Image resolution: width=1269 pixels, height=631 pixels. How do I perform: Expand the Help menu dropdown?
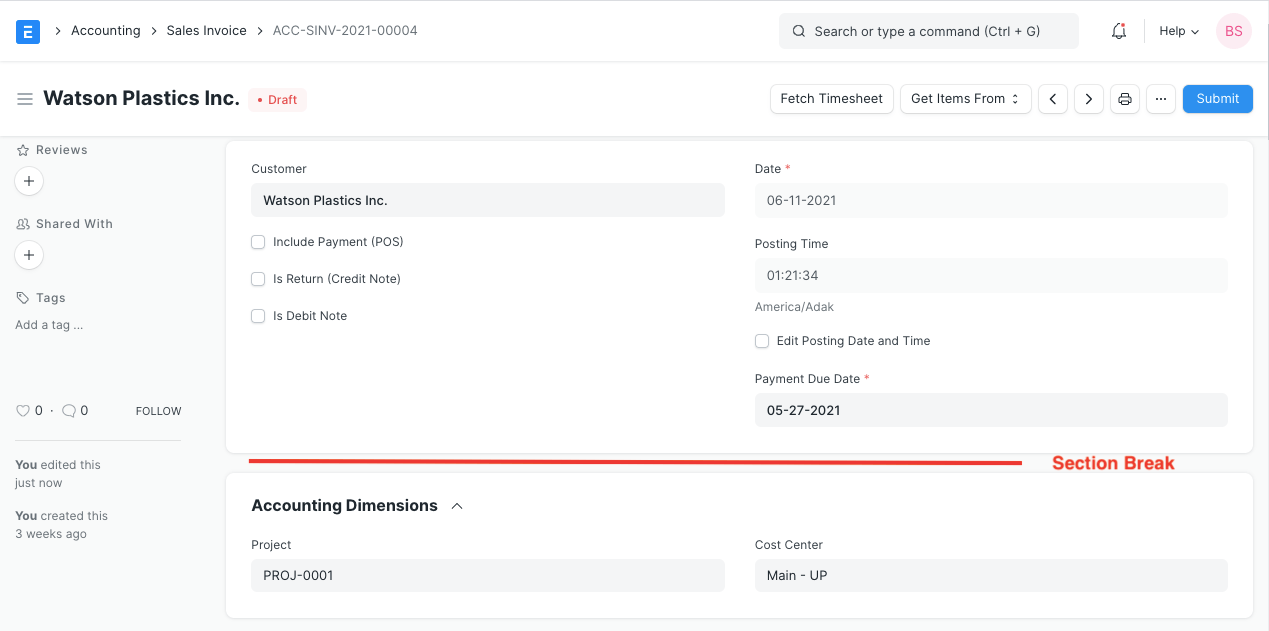point(1178,31)
